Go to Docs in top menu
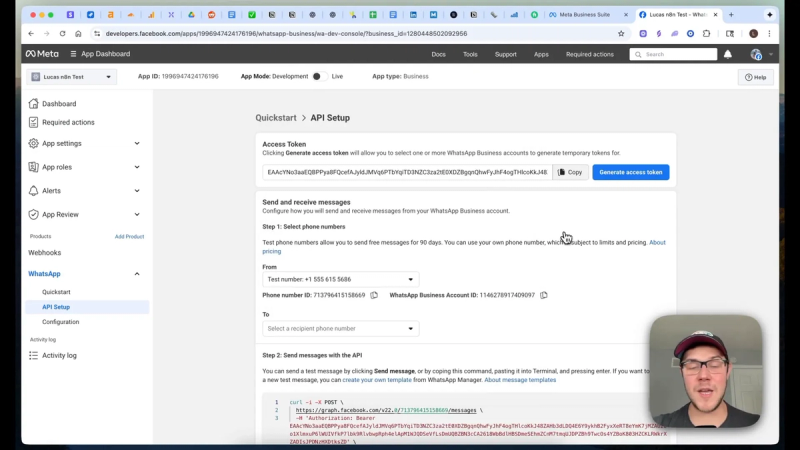Image resolution: width=800 pixels, height=450 pixels. [438, 54]
